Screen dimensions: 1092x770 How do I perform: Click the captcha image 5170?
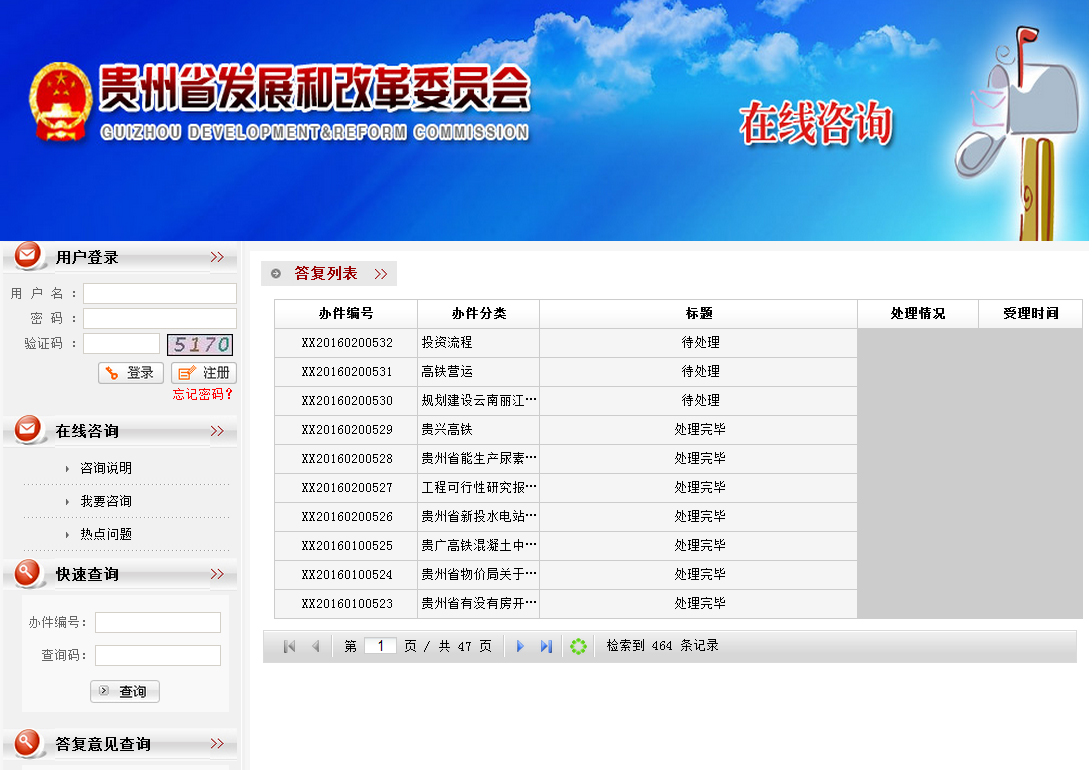tap(200, 345)
